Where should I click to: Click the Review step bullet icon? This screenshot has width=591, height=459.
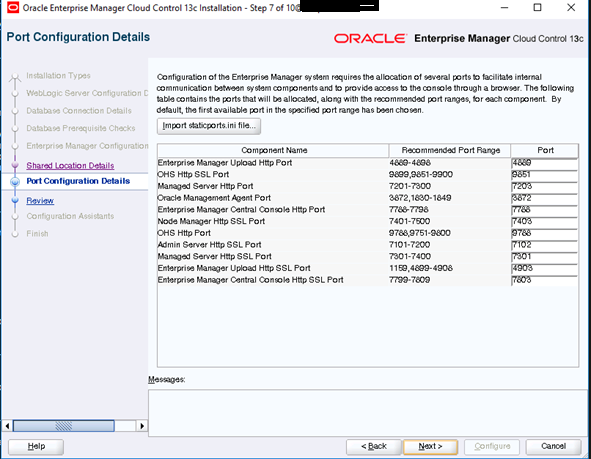[x=15, y=200]
